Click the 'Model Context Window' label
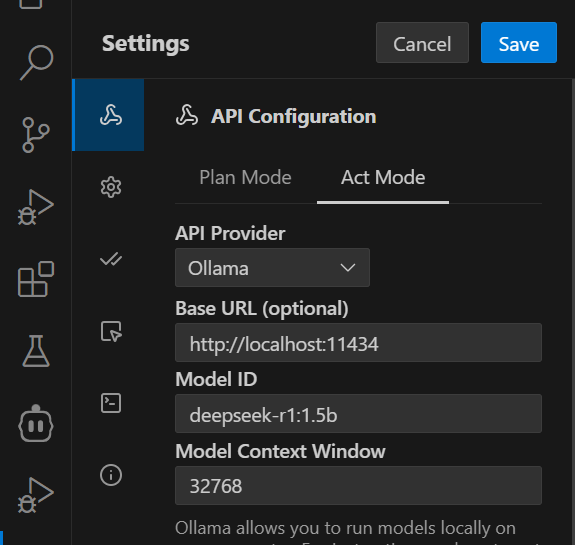Viewport: 575px width, 545px height. (280, 451)
